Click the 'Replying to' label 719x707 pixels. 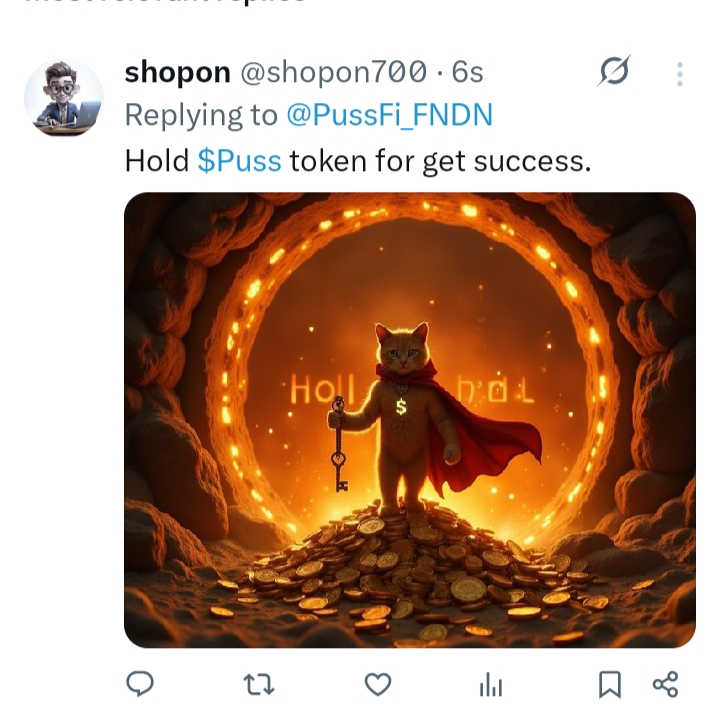point(201,115)
